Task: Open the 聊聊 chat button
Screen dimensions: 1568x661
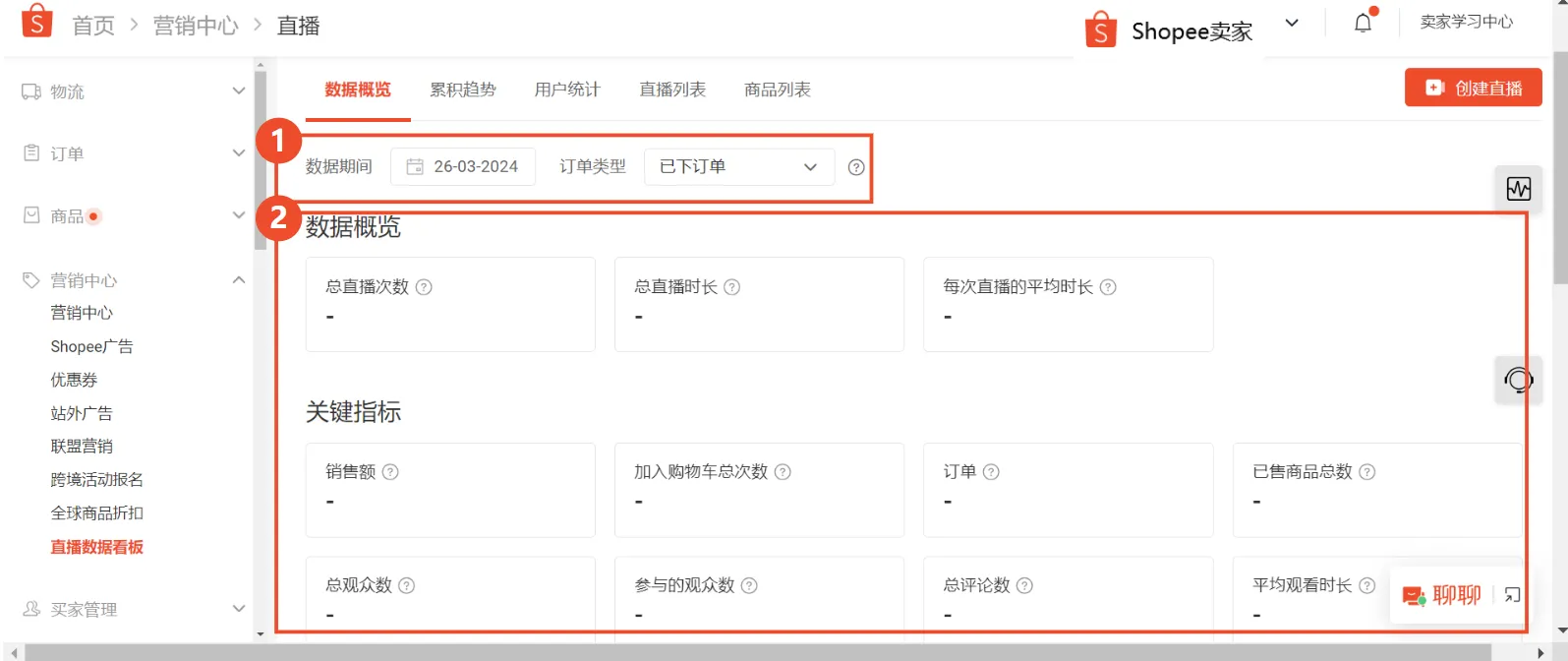Action: point(1441,595)
